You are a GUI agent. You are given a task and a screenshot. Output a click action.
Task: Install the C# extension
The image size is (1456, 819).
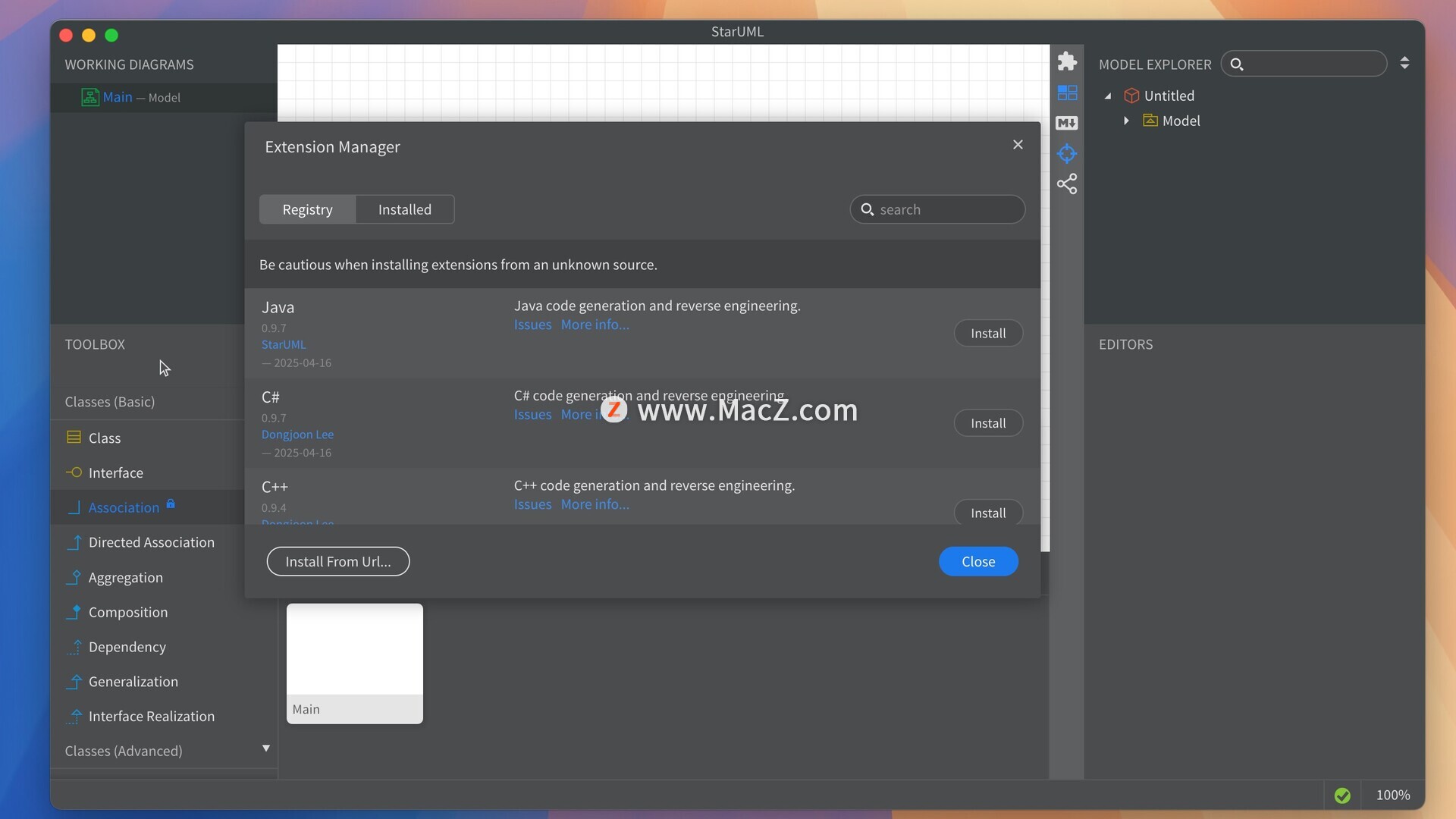click(x=988, y=423)
